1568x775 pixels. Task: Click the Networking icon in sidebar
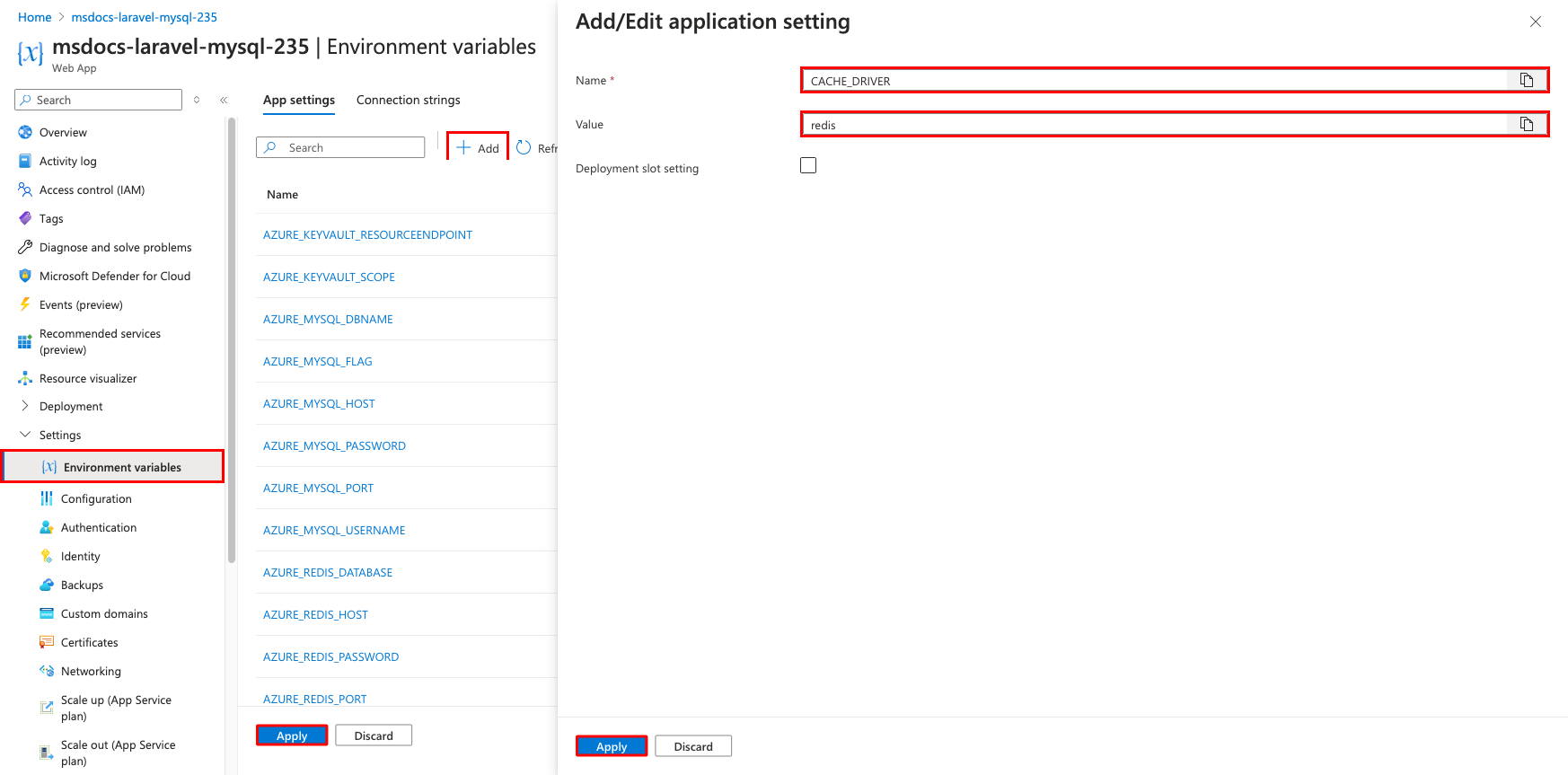point(47,671)
